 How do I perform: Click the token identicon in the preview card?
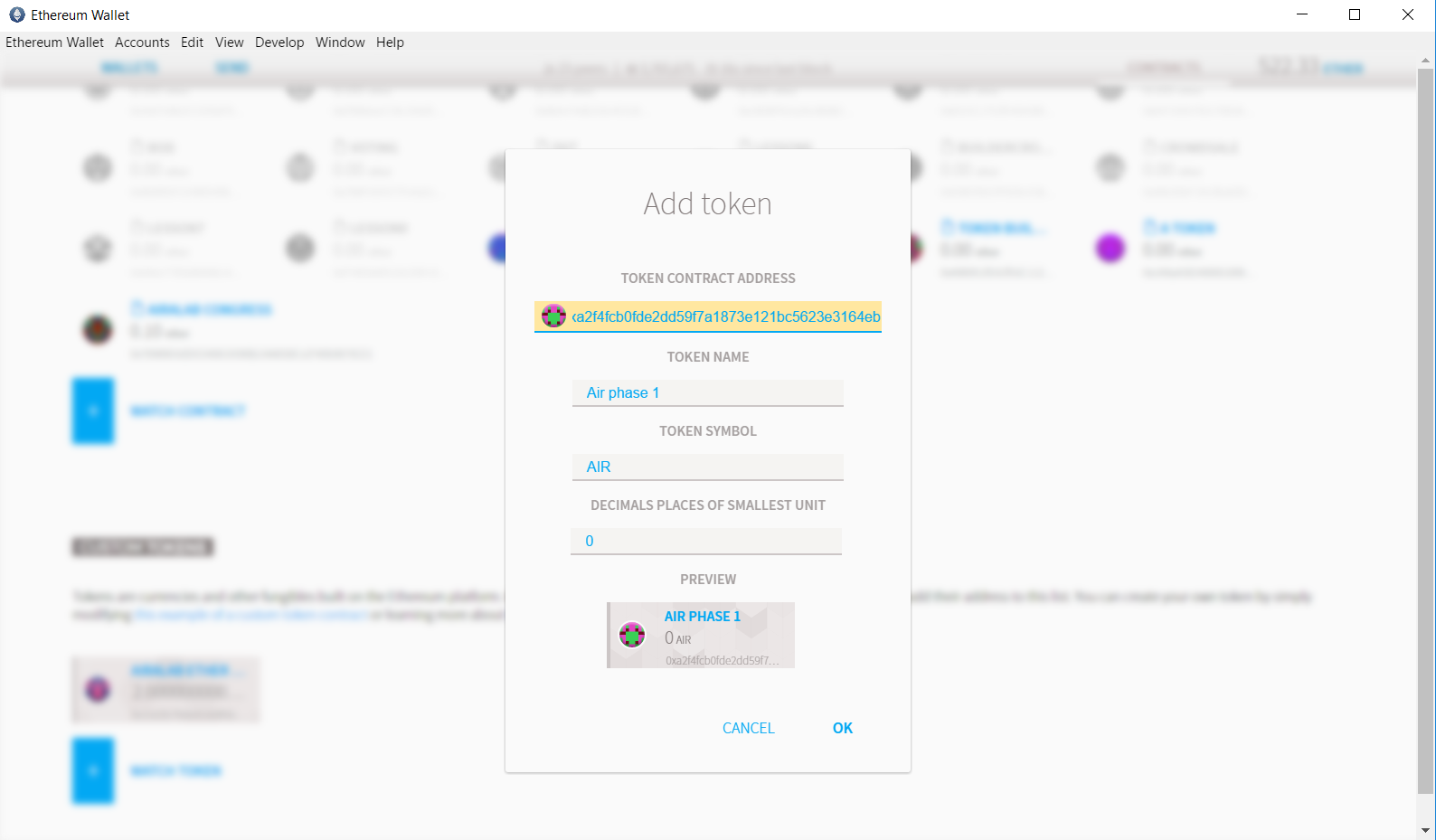[632, 635]
